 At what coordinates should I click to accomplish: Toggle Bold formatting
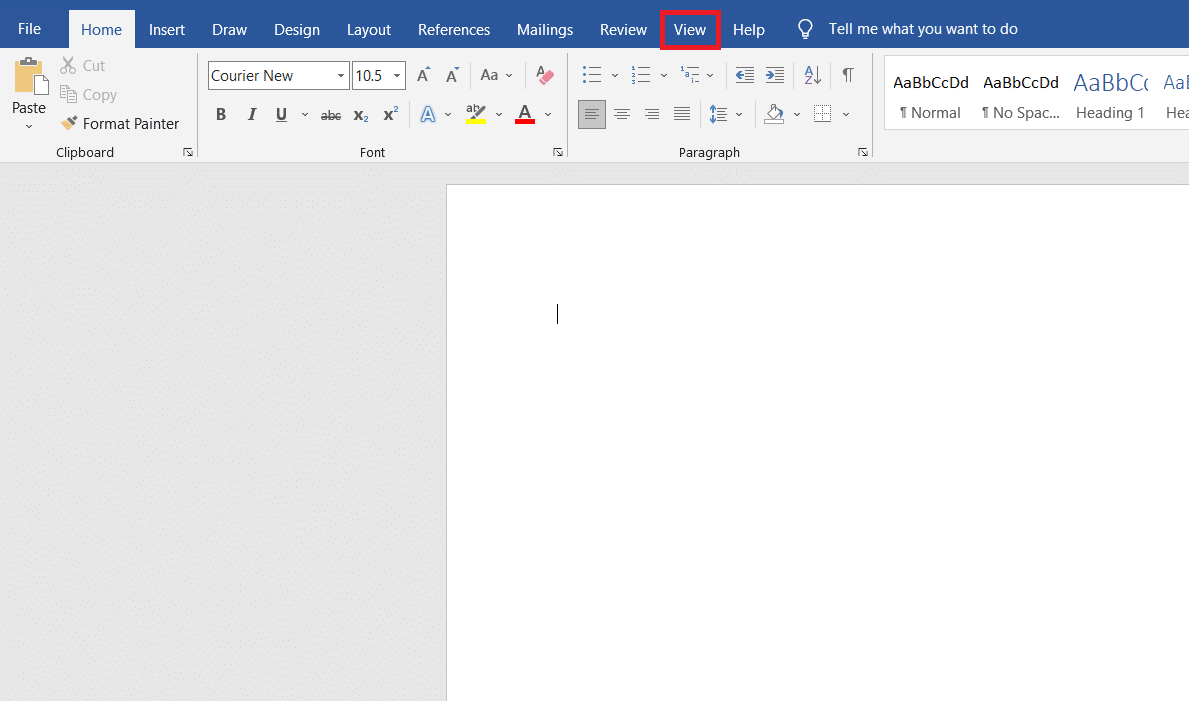tap(221, 115)
